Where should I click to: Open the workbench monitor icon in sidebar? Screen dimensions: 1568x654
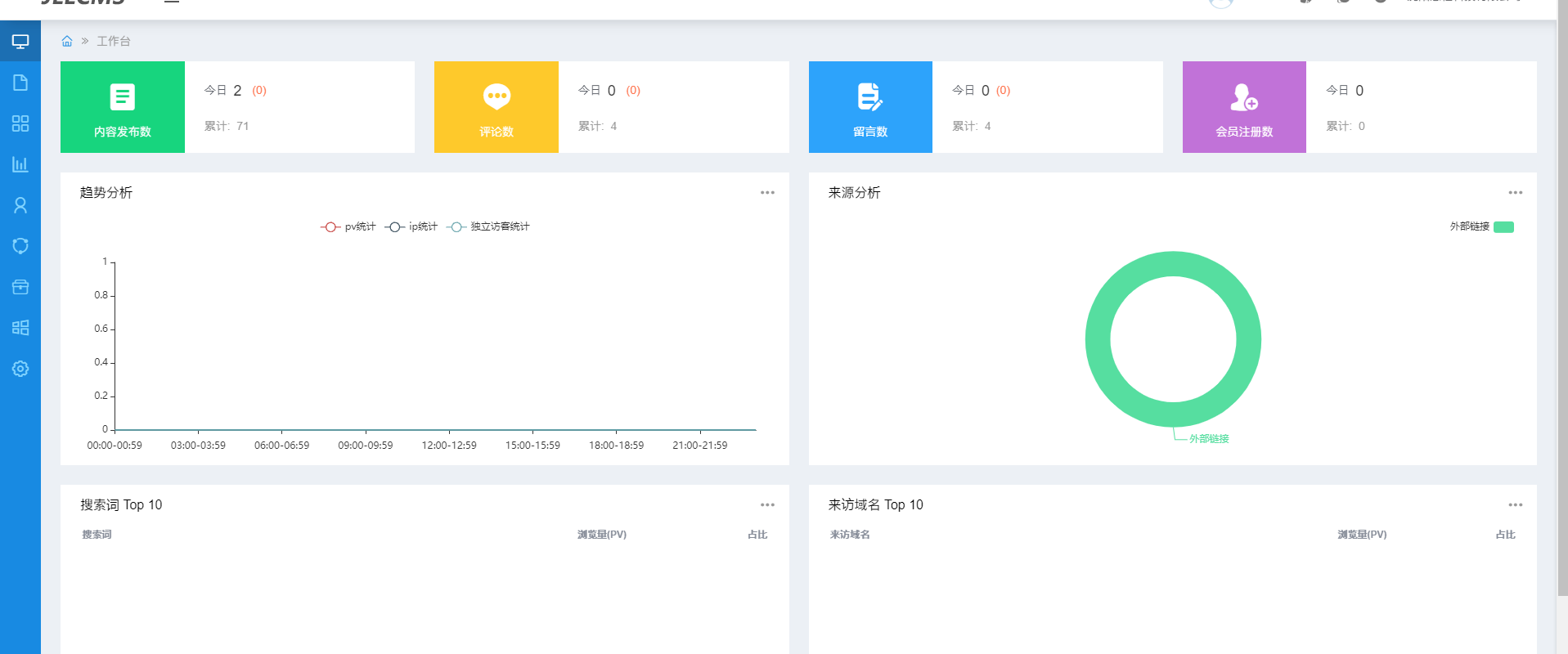point(20,42)
